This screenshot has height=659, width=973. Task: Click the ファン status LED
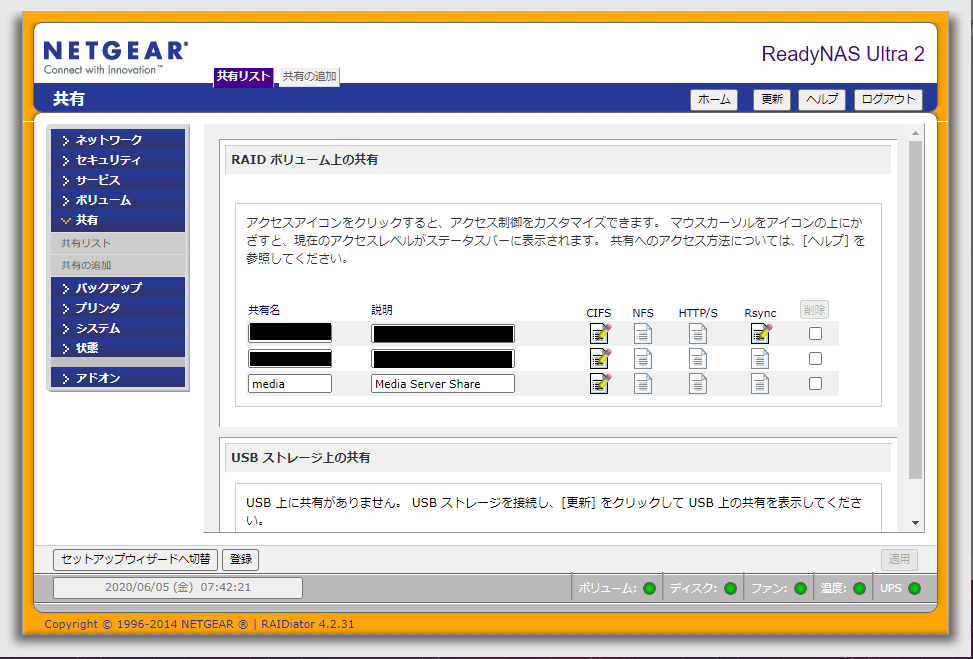tap(800, 588)
